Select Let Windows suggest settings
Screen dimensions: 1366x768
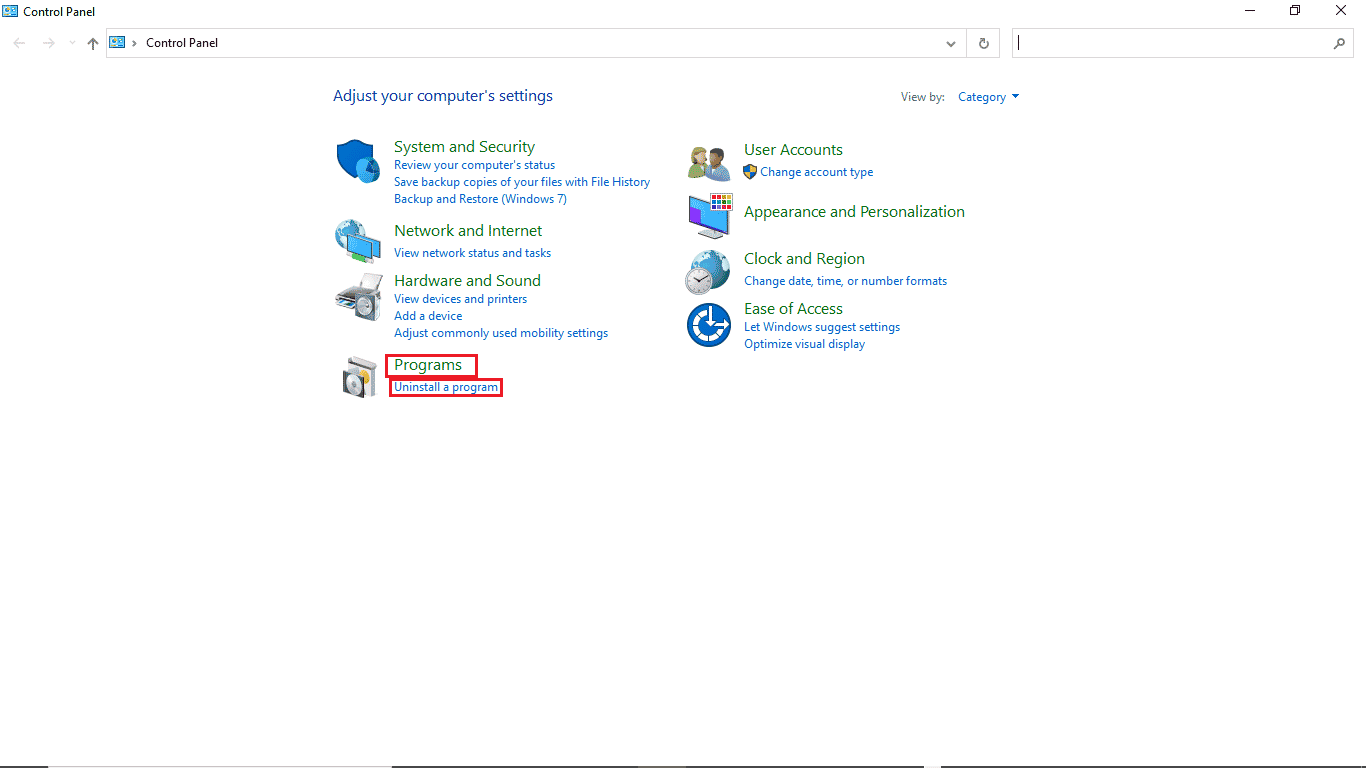(822, 327)
